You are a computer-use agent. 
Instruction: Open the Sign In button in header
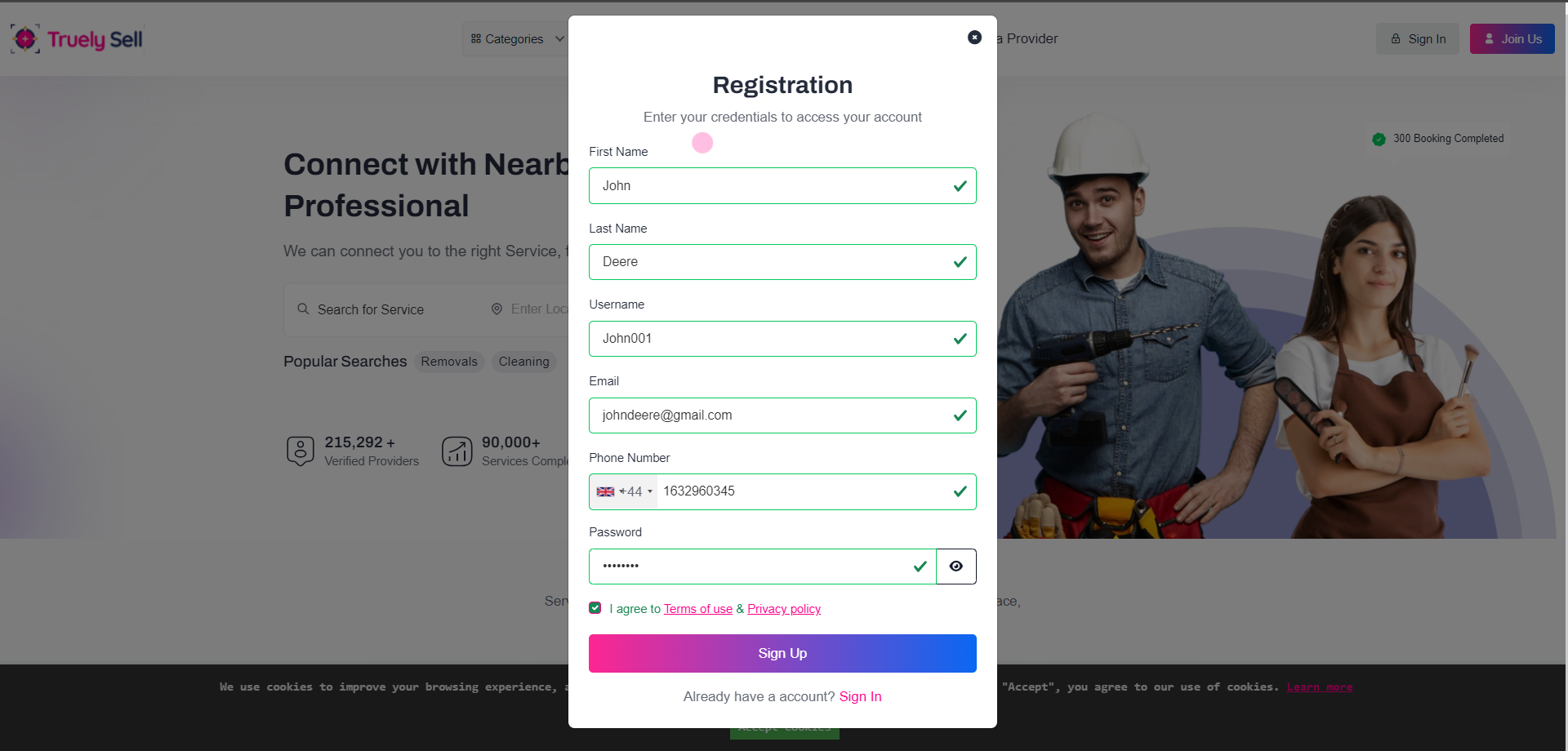pyautogui.click(x=1418, y=39)
